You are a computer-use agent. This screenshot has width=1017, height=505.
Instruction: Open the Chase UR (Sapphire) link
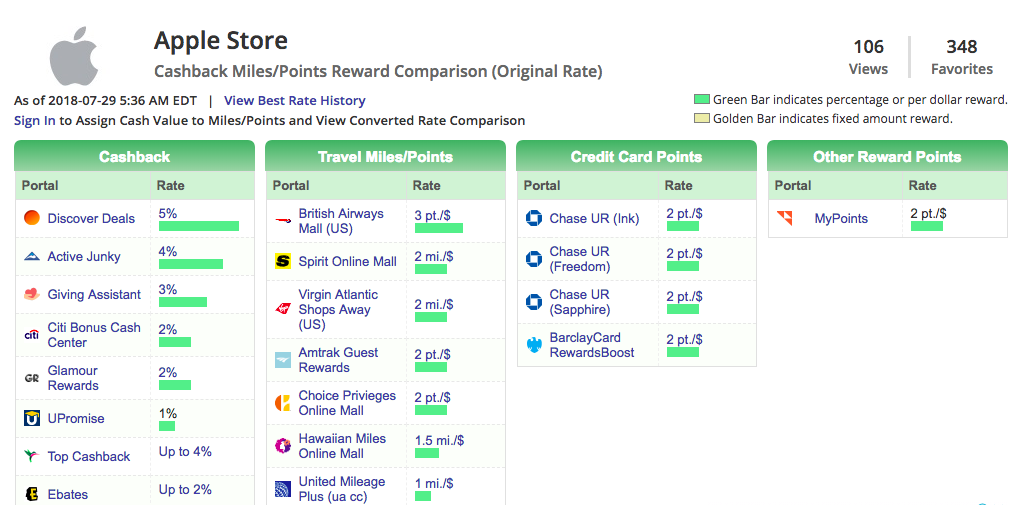(580, 302)
